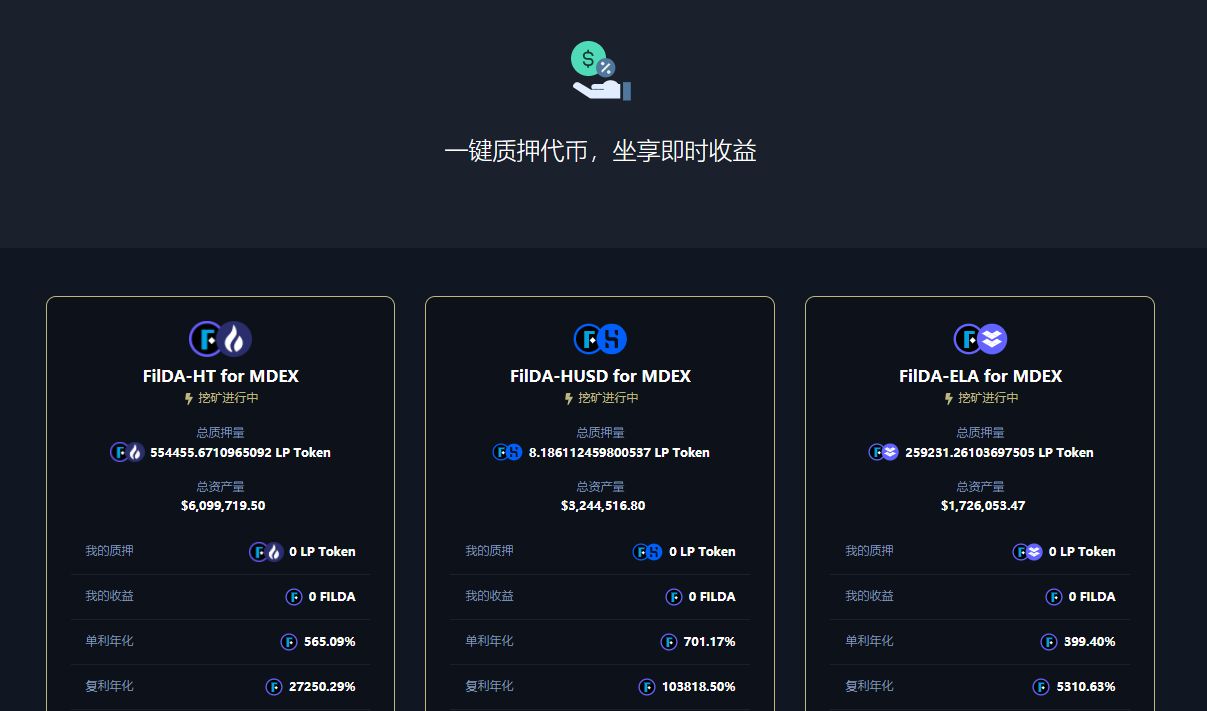Click total assets value $3,244,516.80
Screen dimensions: 1207x711
click(x=603, y=505)
